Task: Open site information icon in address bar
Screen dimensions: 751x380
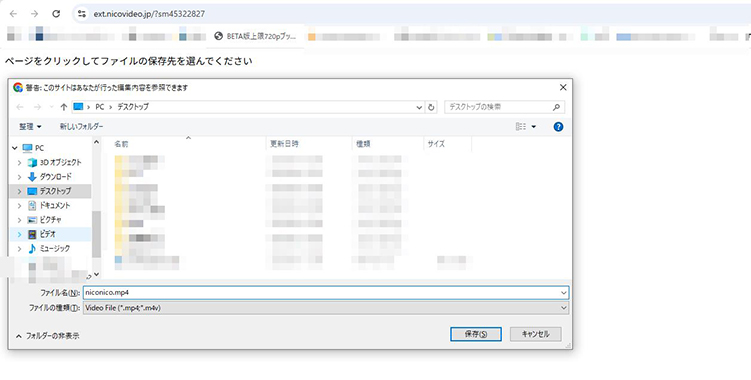Action: pos(82,14)
